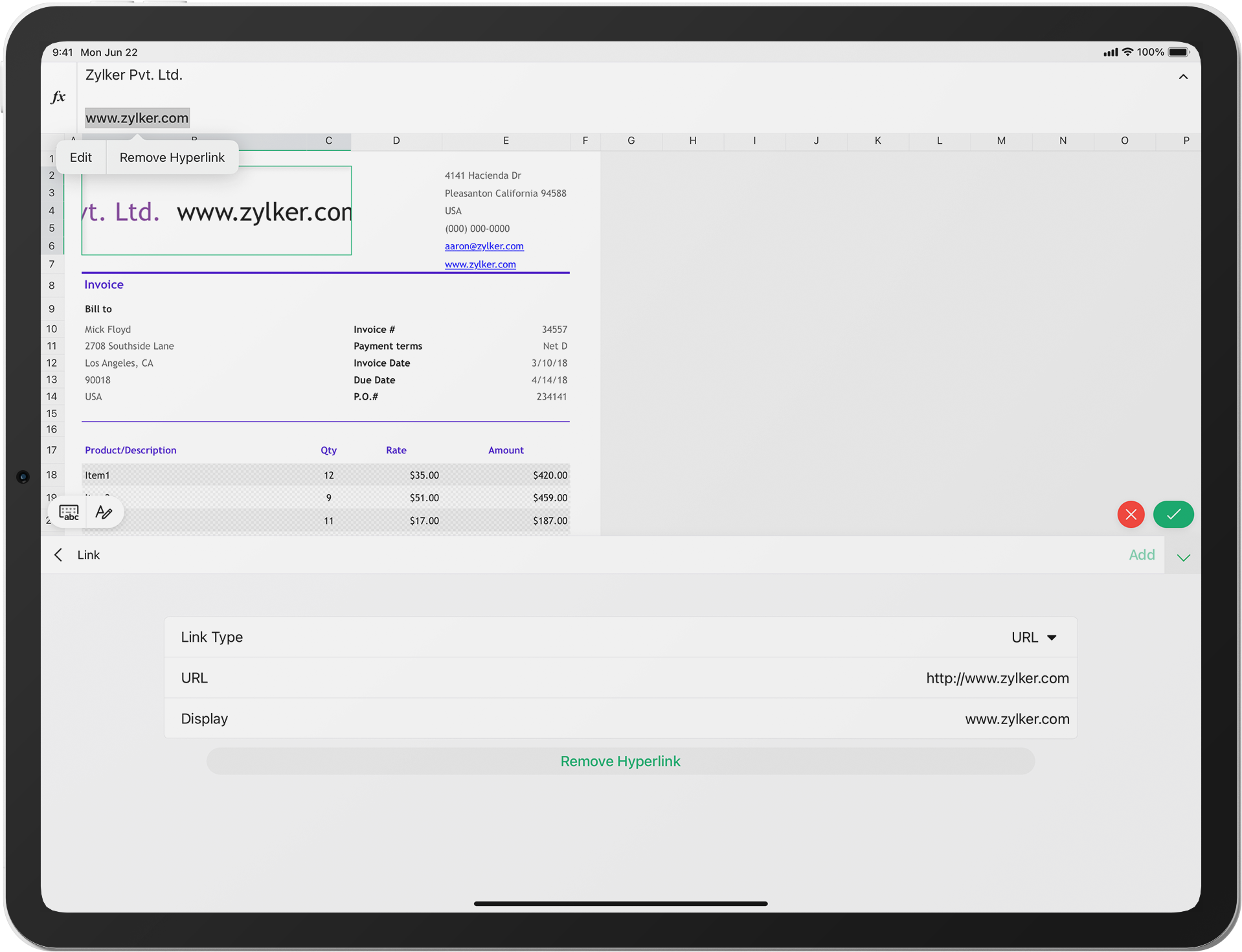Go back from the Link panel
Image resolution: width=1242 pixels, height=952 pixels.
point(58,555)
